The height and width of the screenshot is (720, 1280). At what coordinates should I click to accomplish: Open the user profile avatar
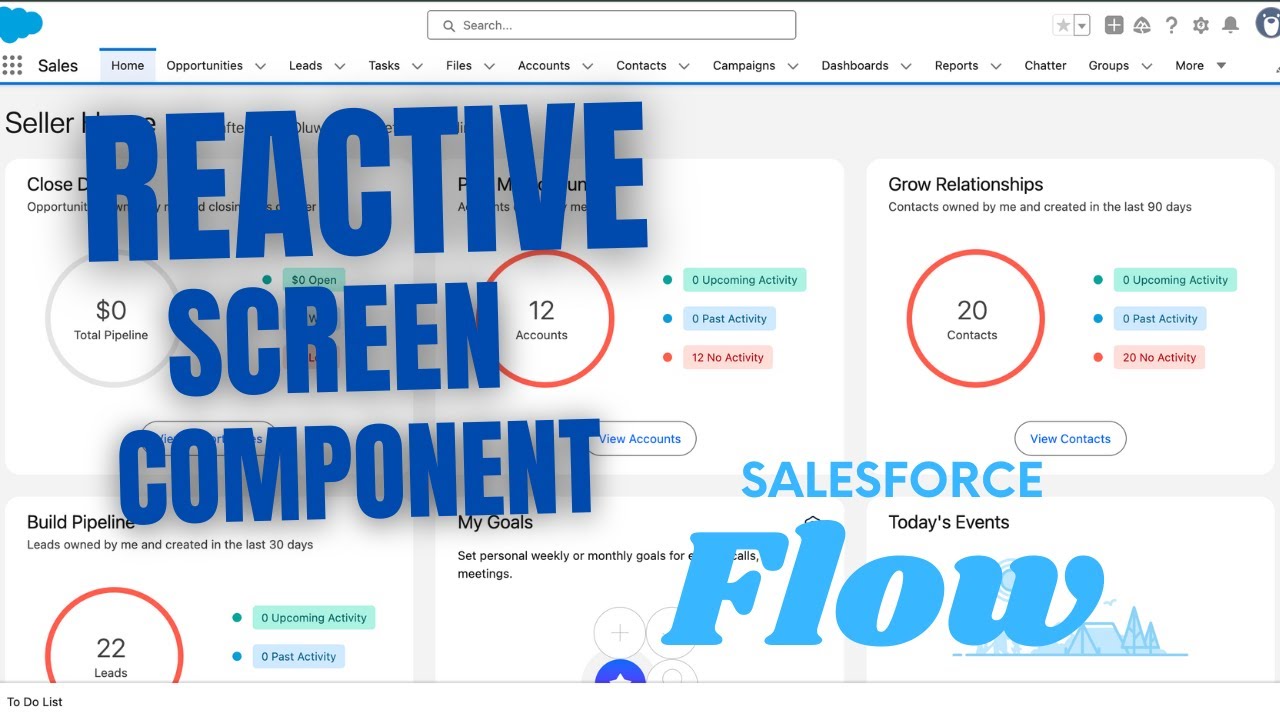1268,22
